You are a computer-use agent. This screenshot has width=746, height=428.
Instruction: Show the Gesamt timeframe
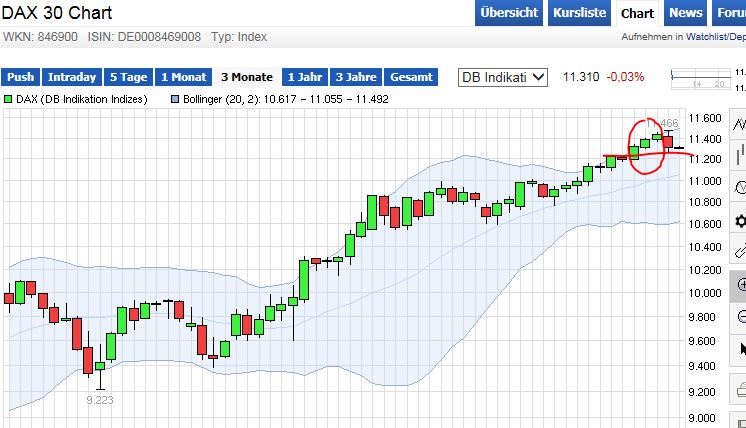point(411,77)
